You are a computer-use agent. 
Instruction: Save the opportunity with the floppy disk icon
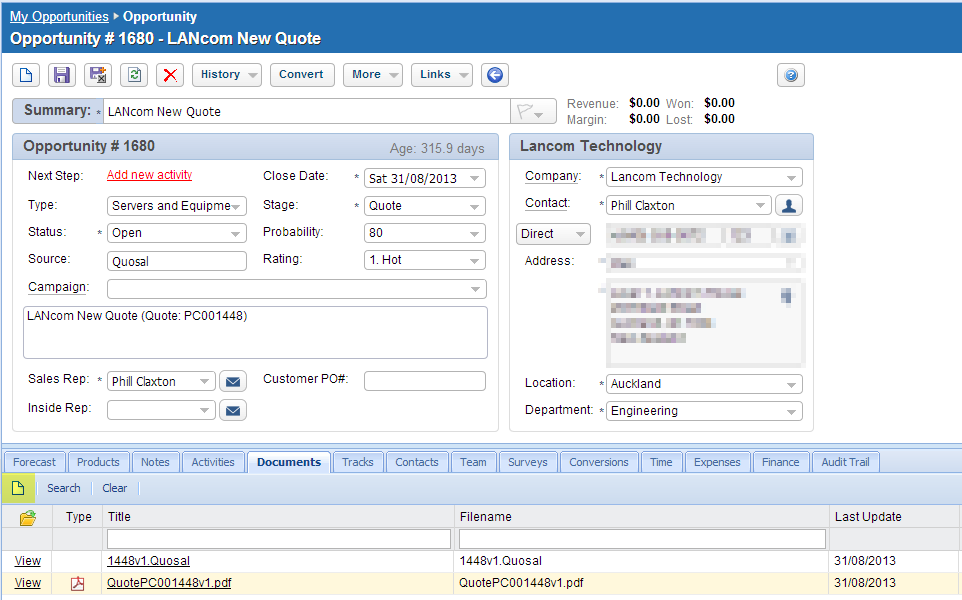coord(62,75)
